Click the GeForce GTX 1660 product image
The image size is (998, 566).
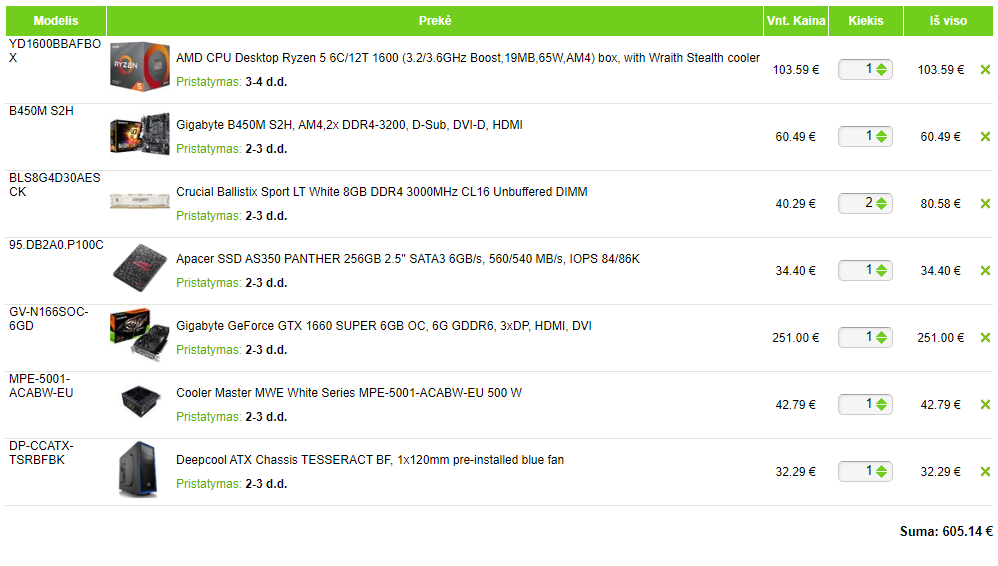point(140,336)
